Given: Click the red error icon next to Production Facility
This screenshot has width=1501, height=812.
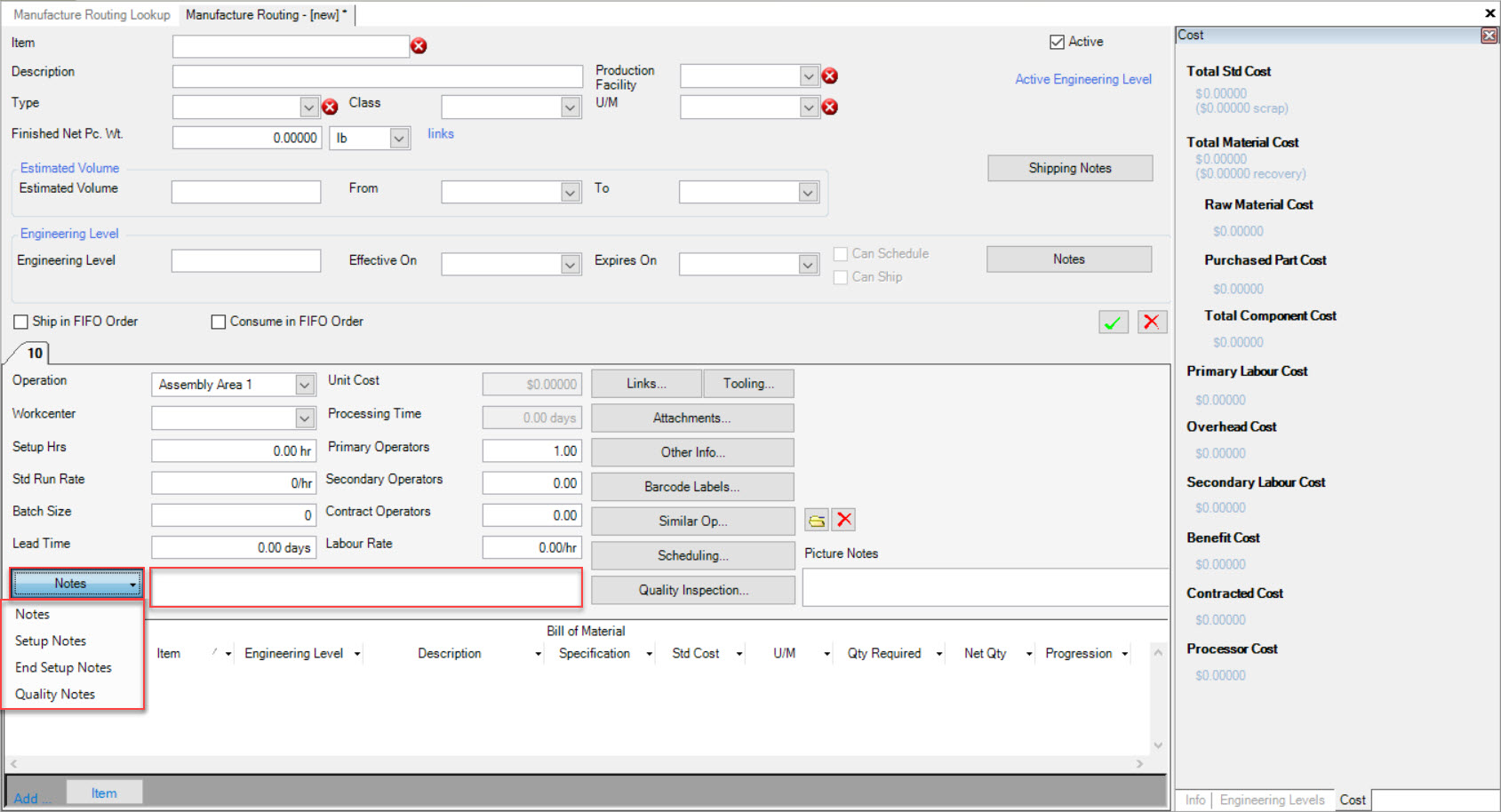Looking at the screenshot, I should click(830, 76).
